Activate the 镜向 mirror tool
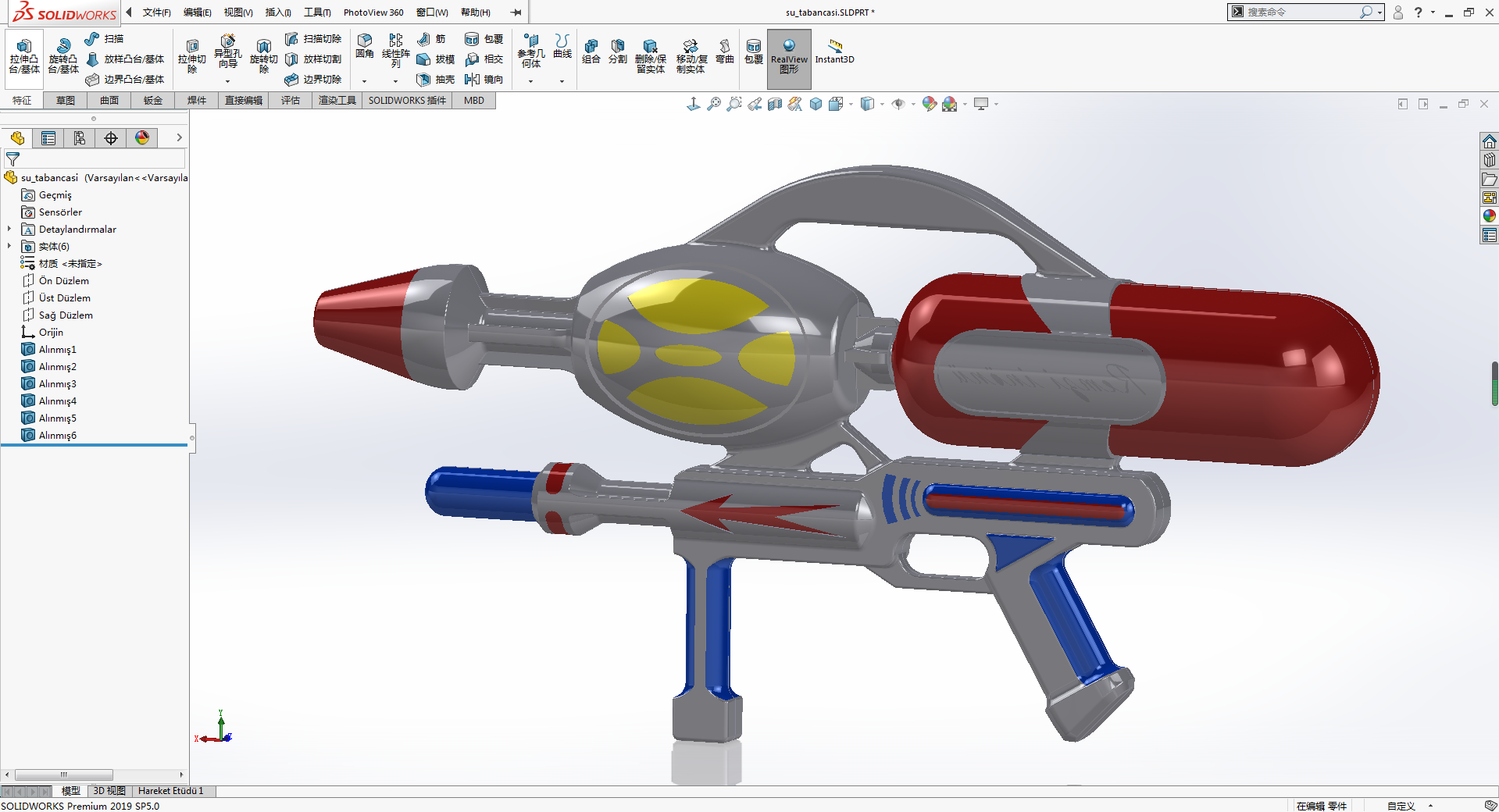 [x=484, y=80]
